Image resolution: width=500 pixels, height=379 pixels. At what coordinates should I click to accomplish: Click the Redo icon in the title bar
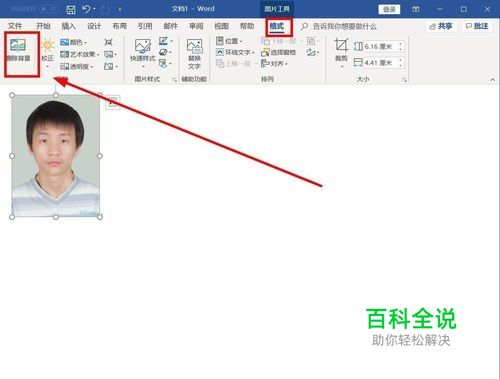(x=105, y=9)
